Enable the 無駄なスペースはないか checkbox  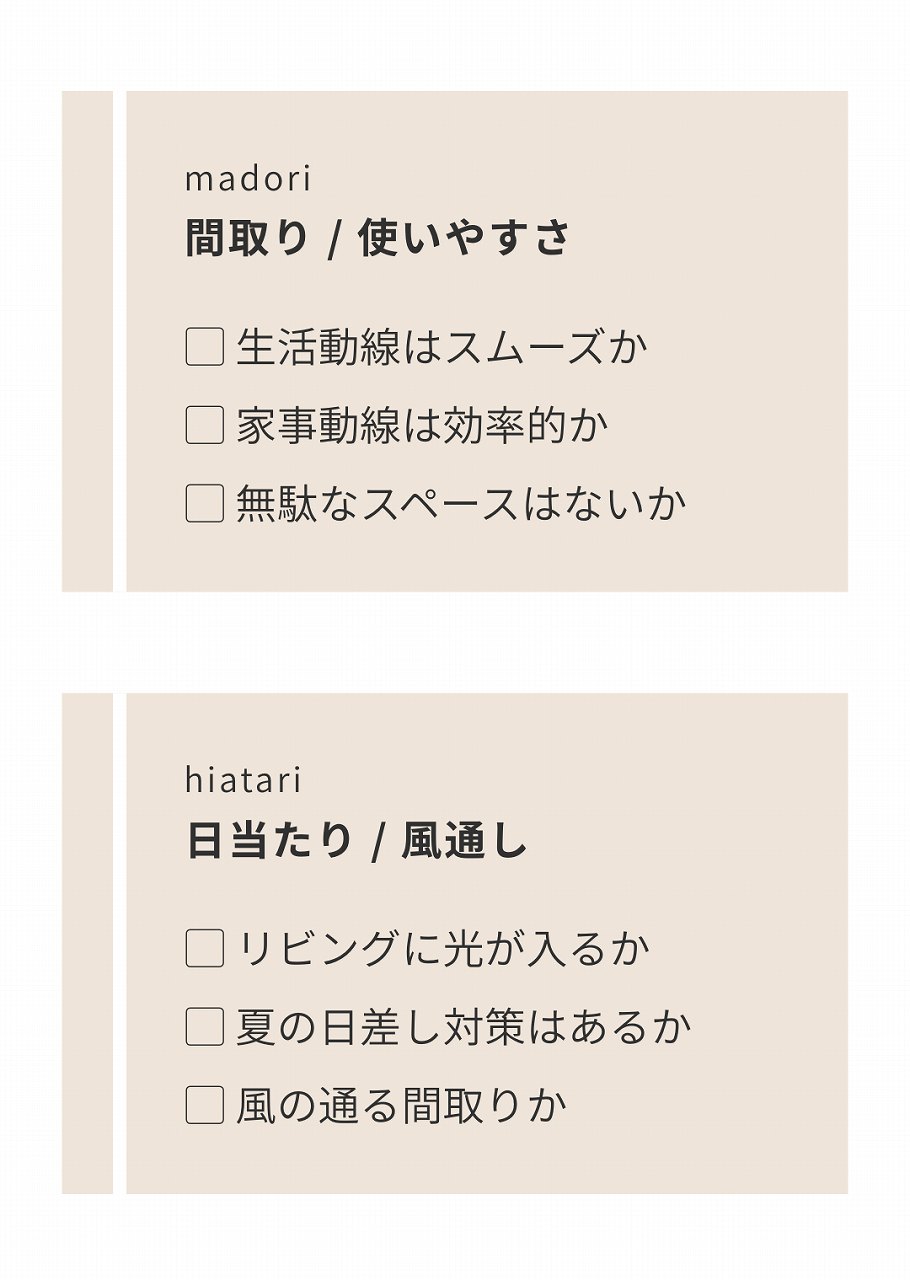pos(204,503)
